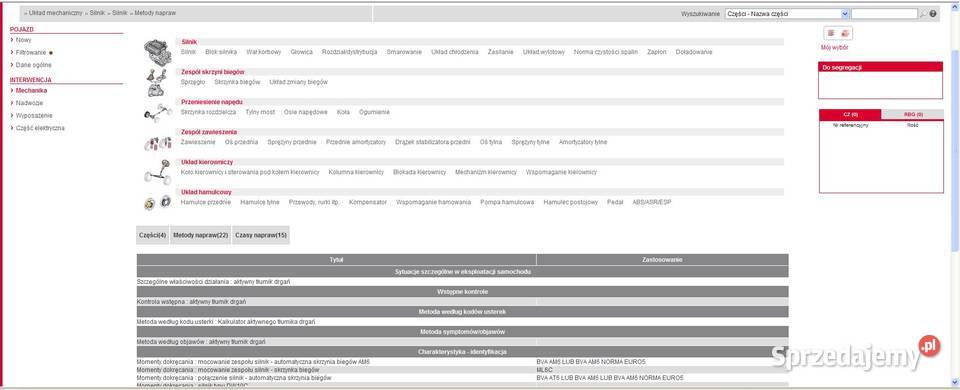
Task: Click the Zastosowanie column header
Action: pyautogui.click(x=662, y=260)
